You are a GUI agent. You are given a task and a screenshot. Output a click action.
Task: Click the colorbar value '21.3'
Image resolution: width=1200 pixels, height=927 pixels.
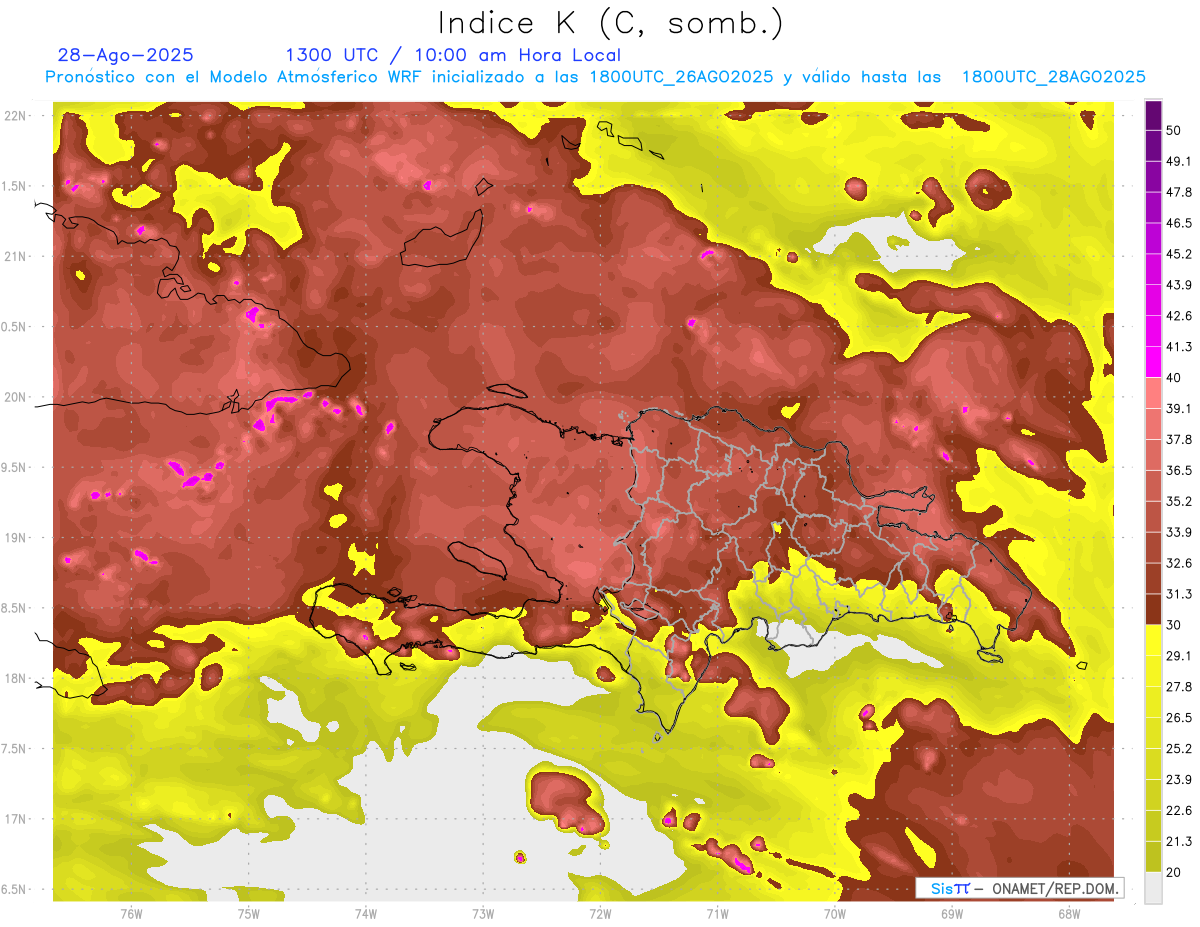click(x=1179, y=841)
